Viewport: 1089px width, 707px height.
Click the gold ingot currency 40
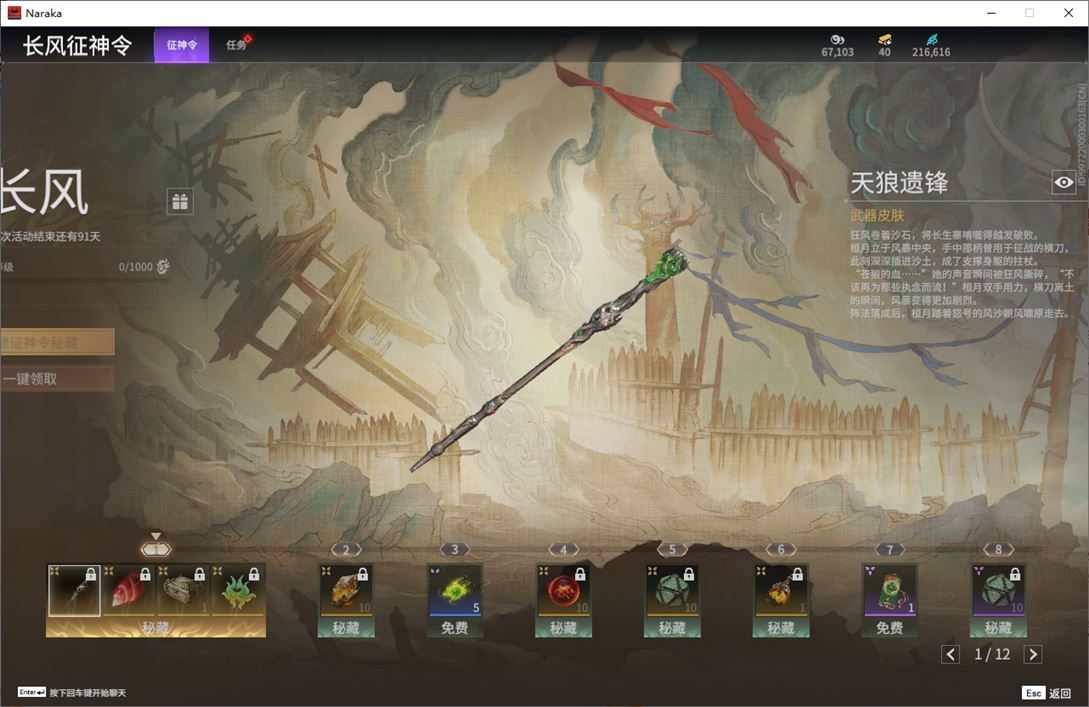[884, 46]
